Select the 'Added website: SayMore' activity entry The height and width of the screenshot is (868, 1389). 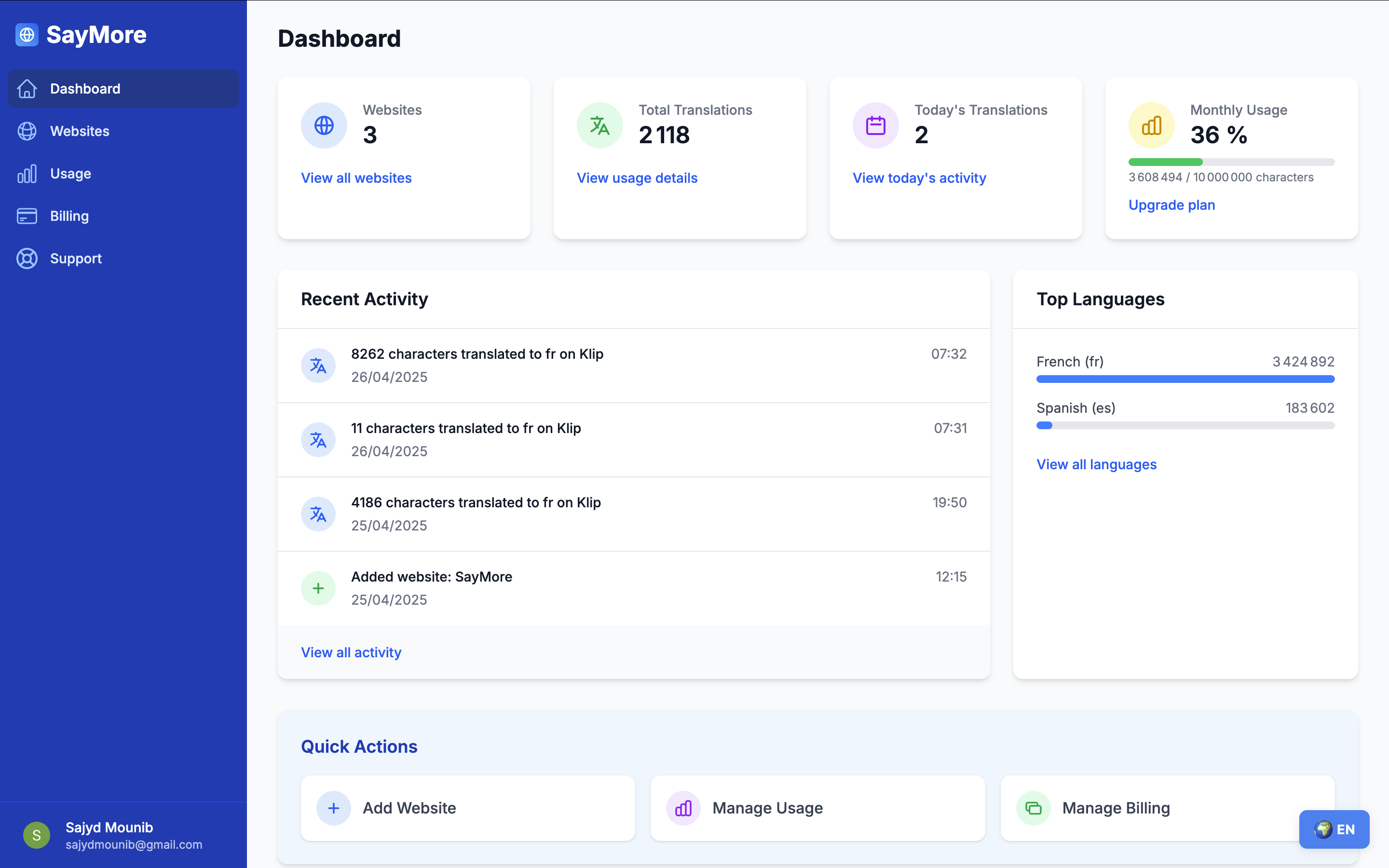tap(432, 576)
